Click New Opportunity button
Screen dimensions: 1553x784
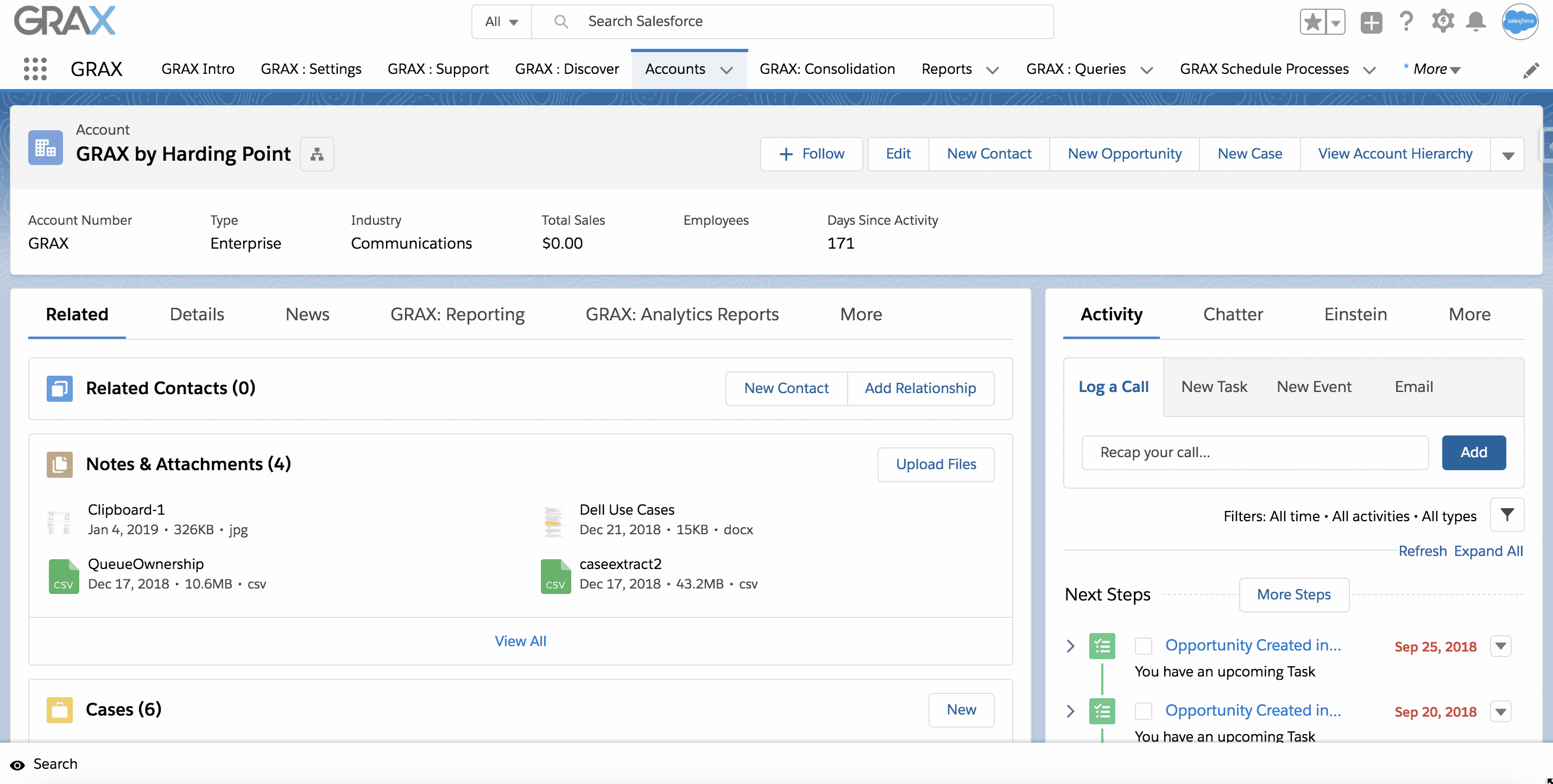coord(1125,154)
